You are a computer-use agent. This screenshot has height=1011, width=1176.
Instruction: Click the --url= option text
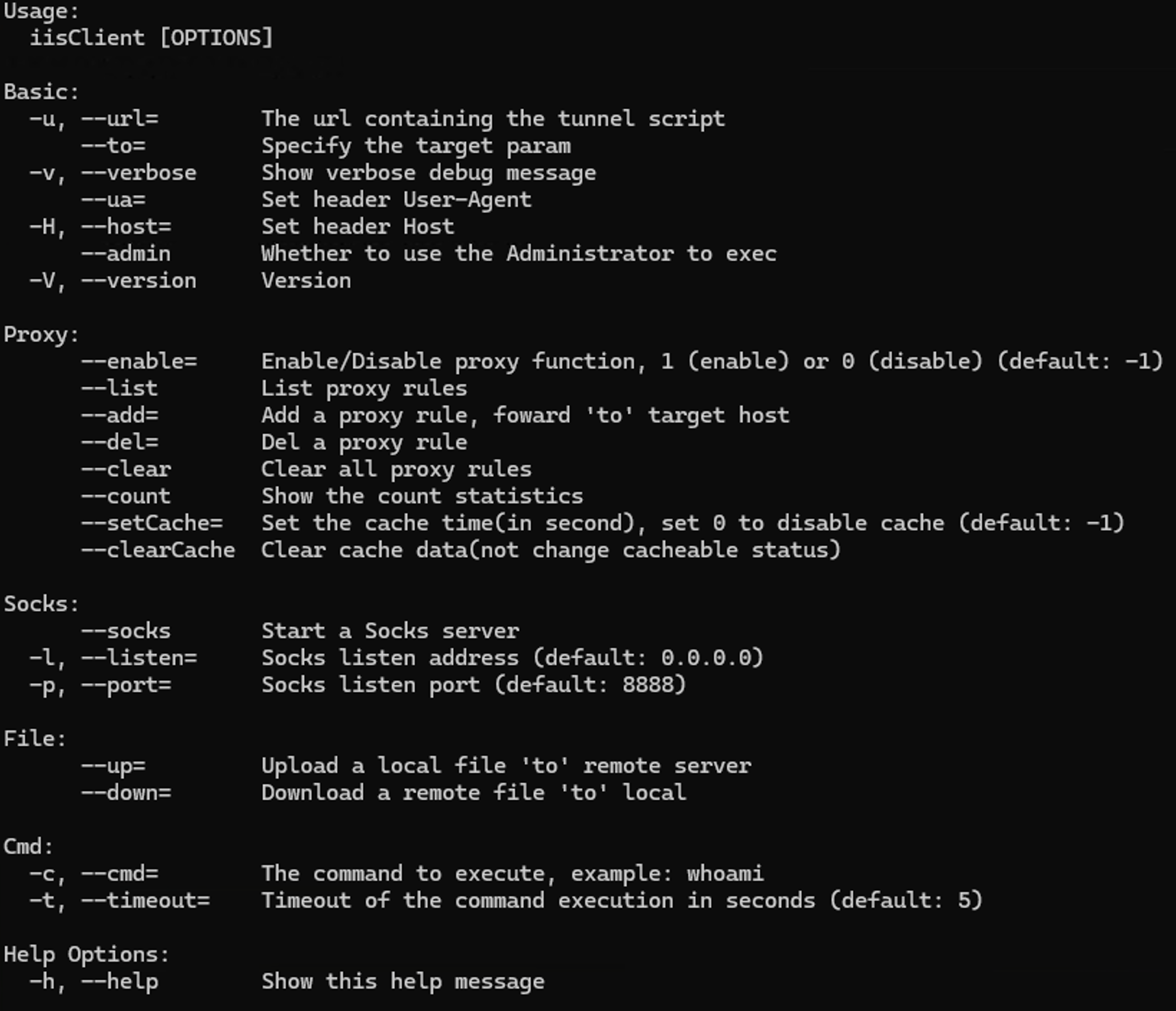[120, 119]
